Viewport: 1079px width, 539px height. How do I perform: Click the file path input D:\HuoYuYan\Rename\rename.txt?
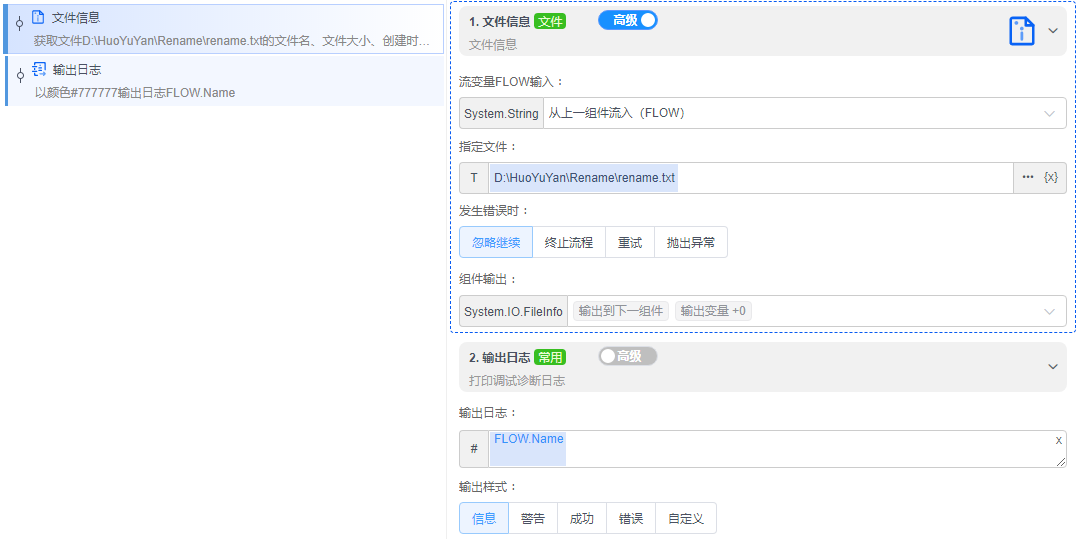[x=751, y=178]
